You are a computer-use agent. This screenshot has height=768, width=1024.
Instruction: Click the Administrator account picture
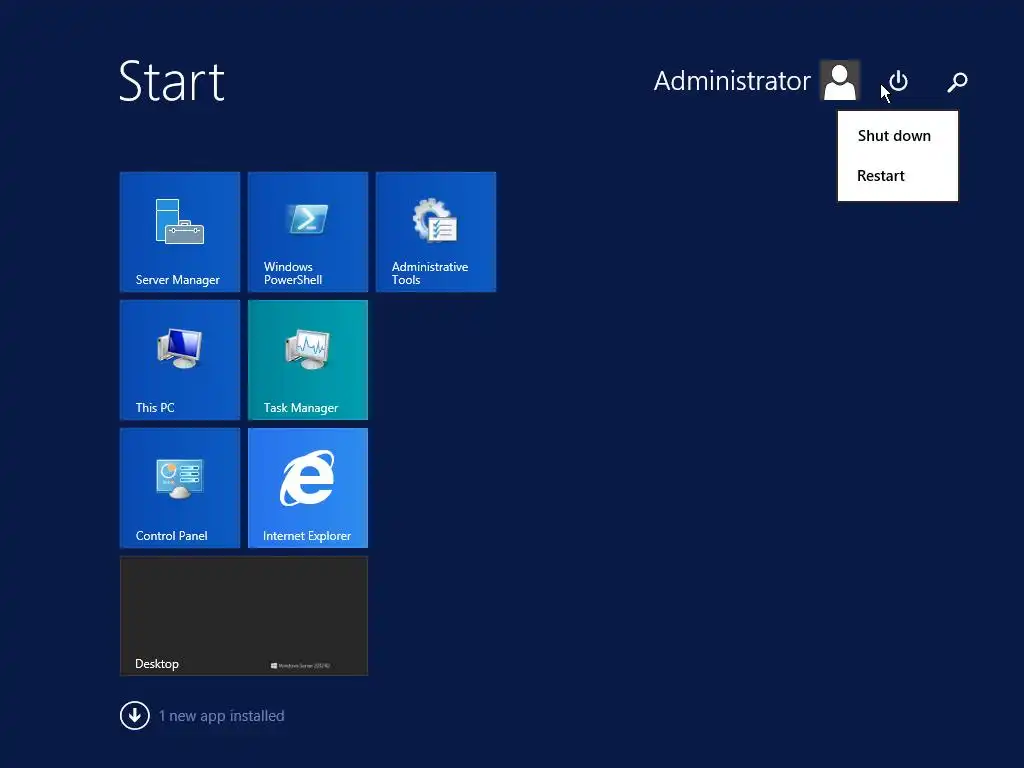point(839,81)
